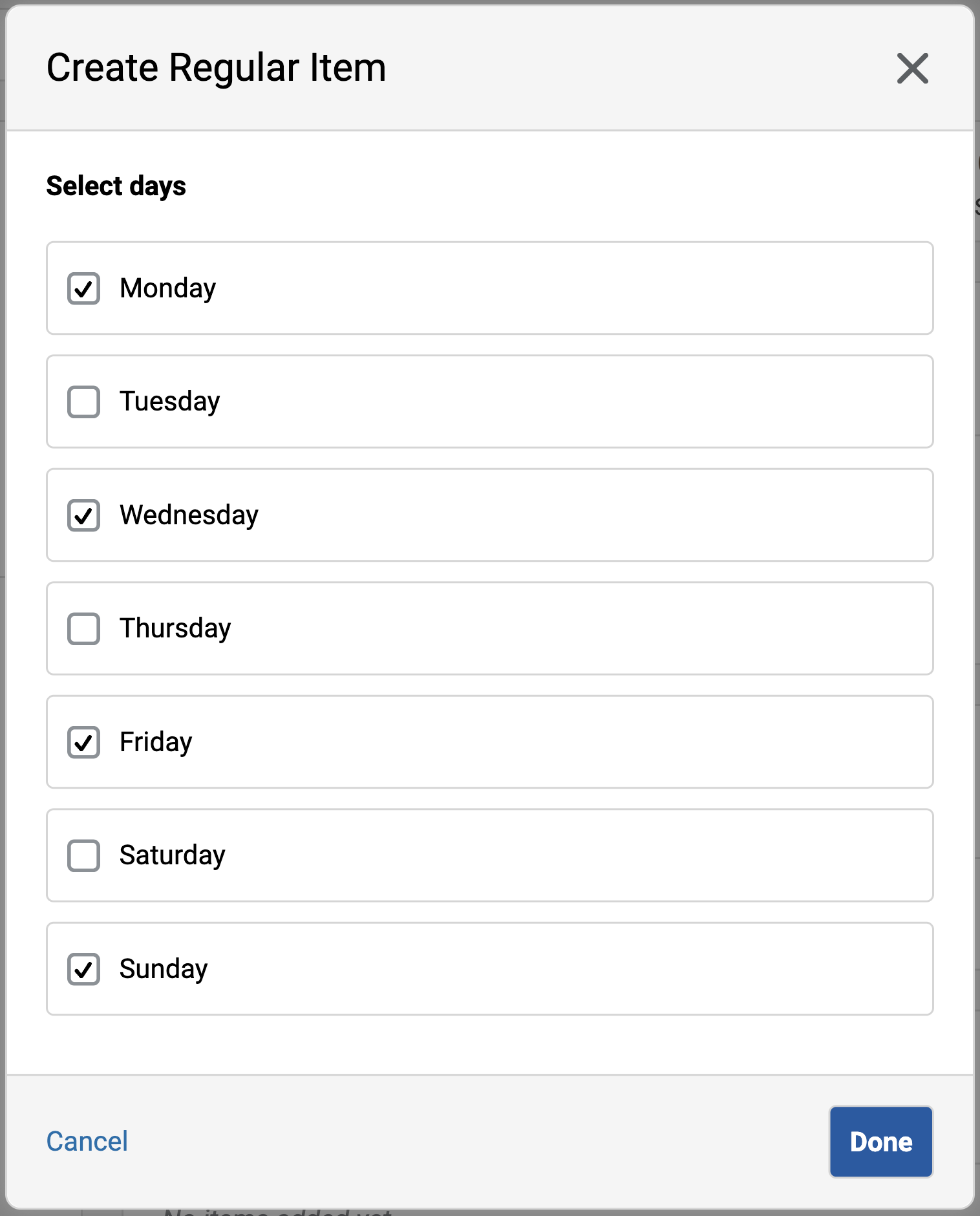Enable the Thursday checkbox
This screenshot has width=980, height=1216.
click(x=84, y=628)
